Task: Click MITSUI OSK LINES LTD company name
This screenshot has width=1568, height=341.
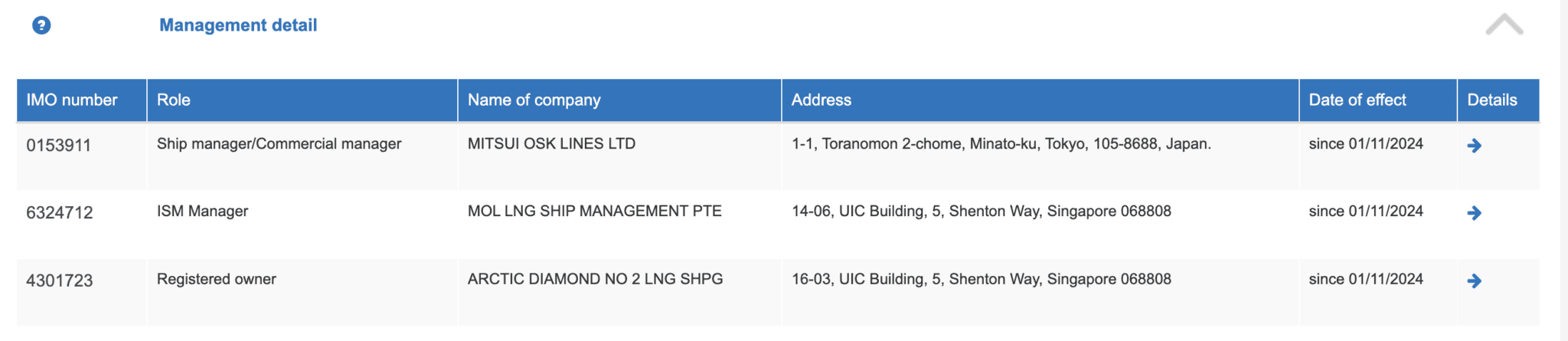Action: click(551, 144)
